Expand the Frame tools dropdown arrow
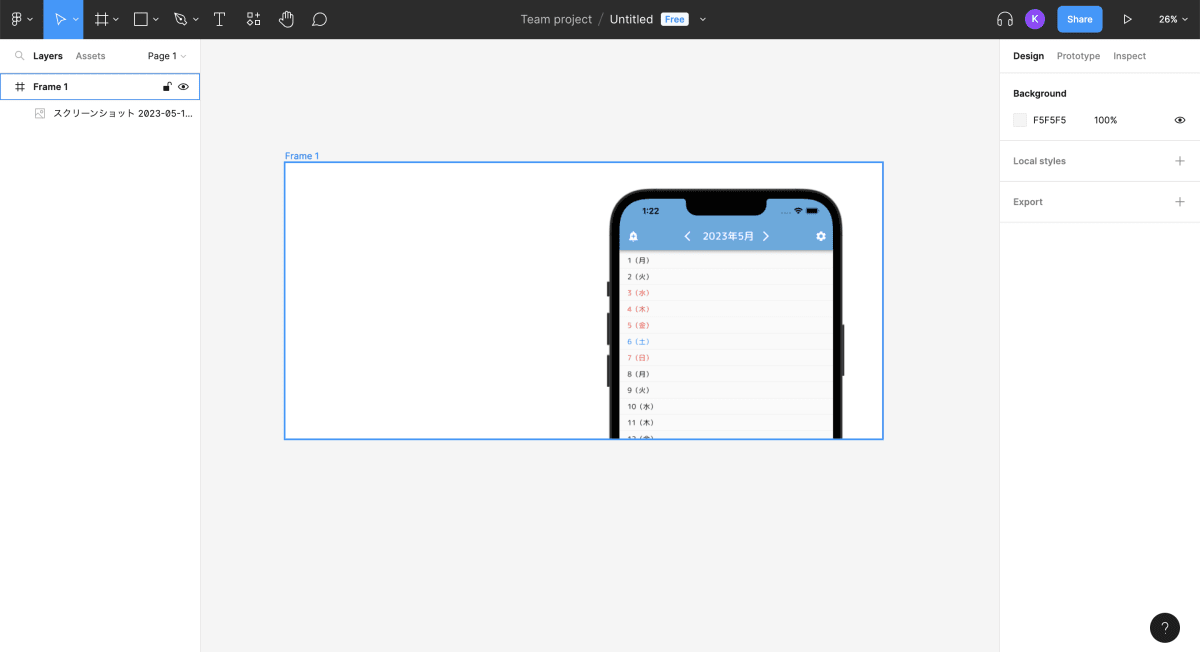 pyautogui.click(x=116, y=19)
